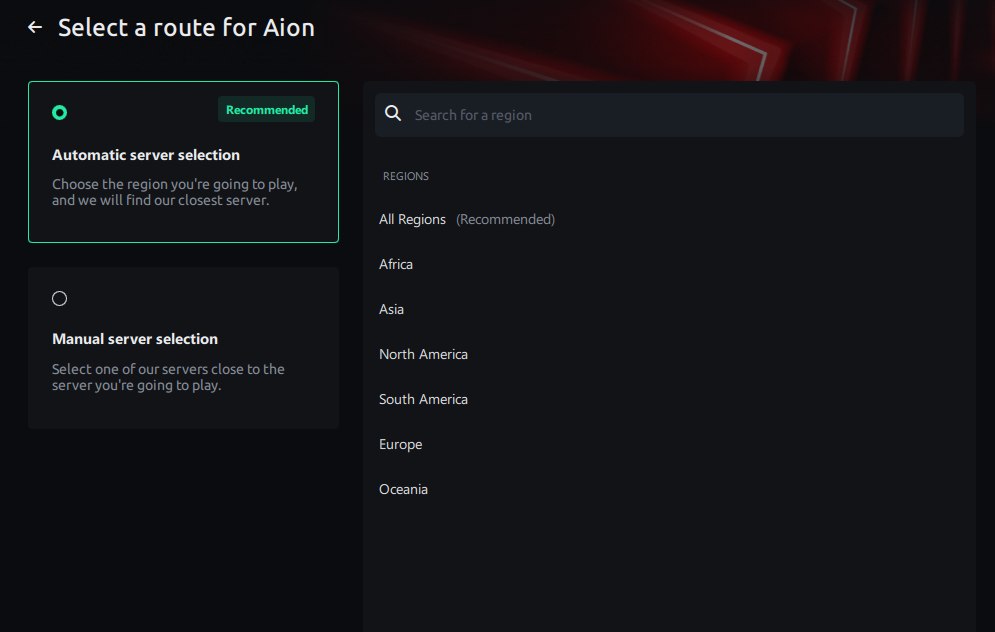The image size is (995, 632).
Task: Click the (Recommended) label beside All Regions
Action: click(x=505, y=219)
